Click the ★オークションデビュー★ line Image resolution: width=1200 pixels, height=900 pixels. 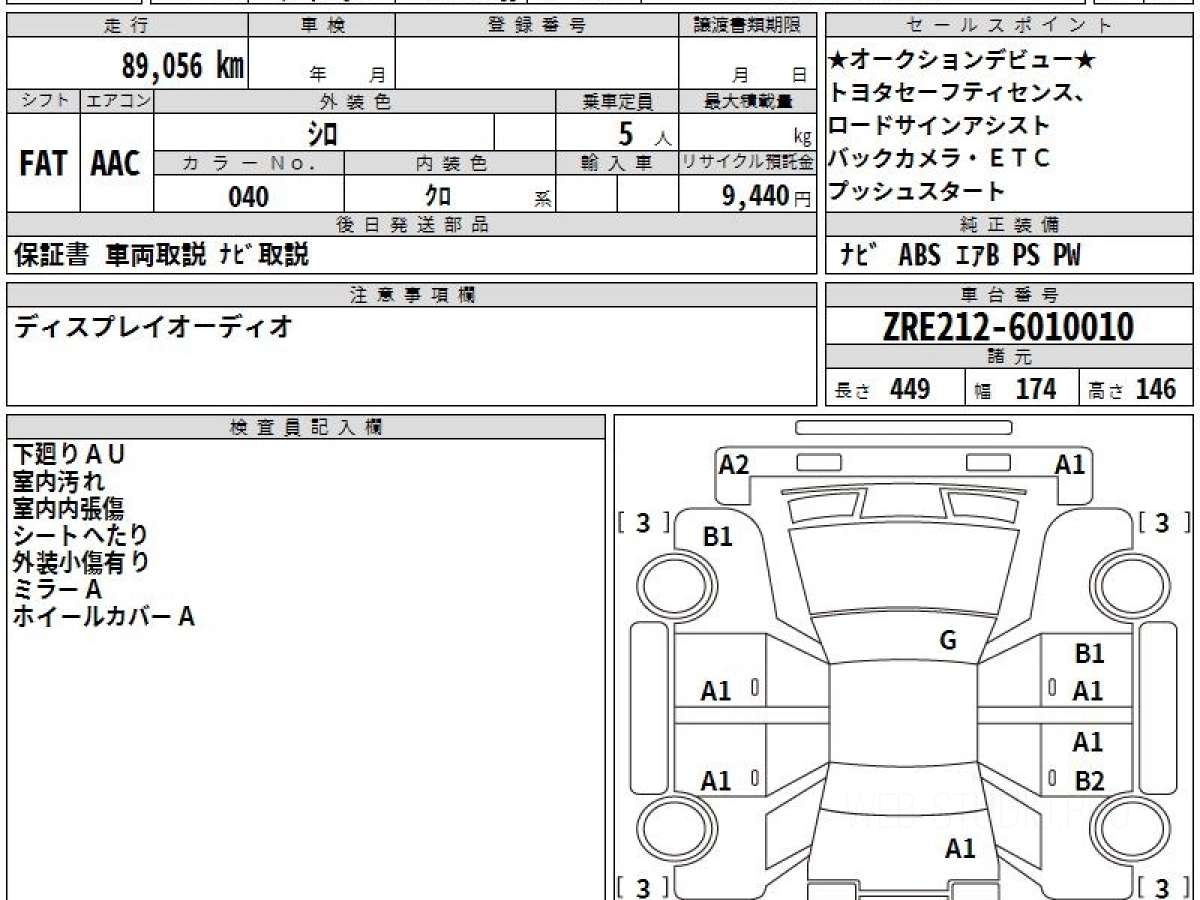tap(962, 61)
